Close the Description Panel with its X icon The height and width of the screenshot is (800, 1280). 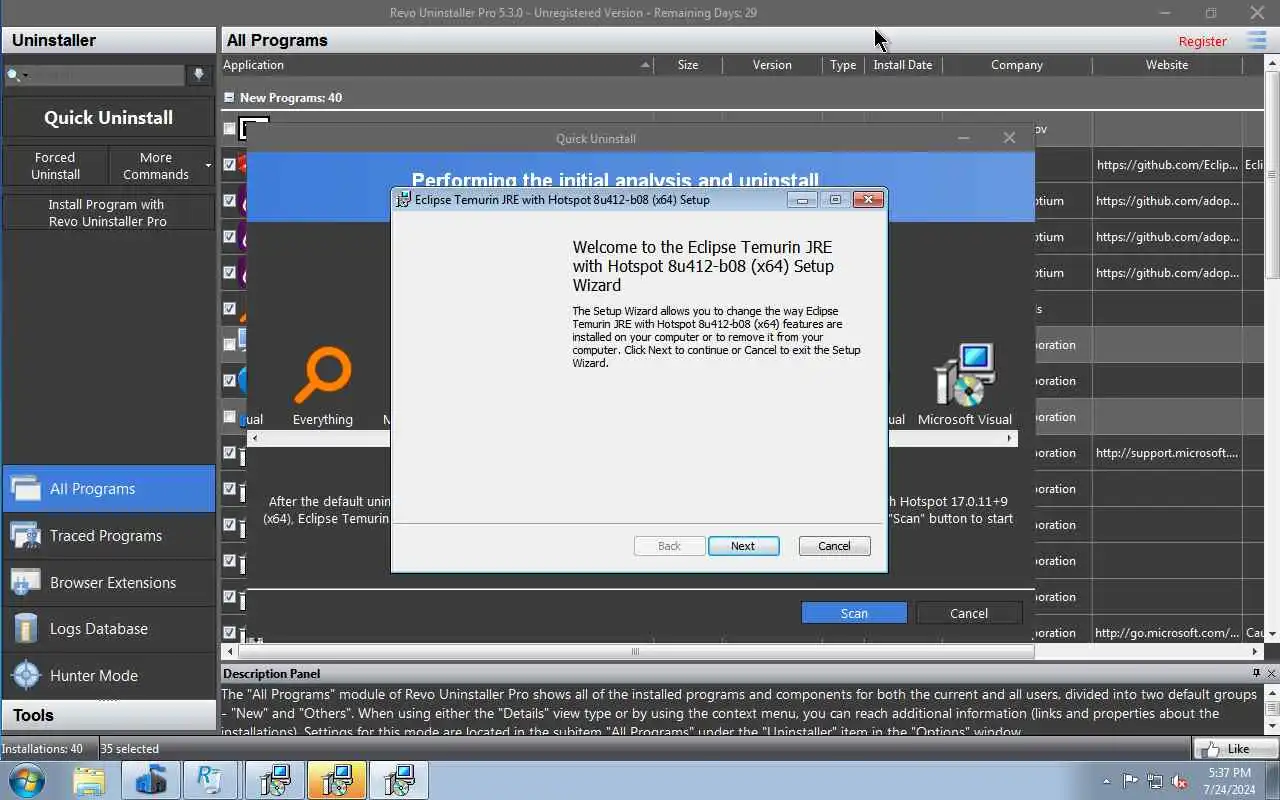pos(1271,673)
